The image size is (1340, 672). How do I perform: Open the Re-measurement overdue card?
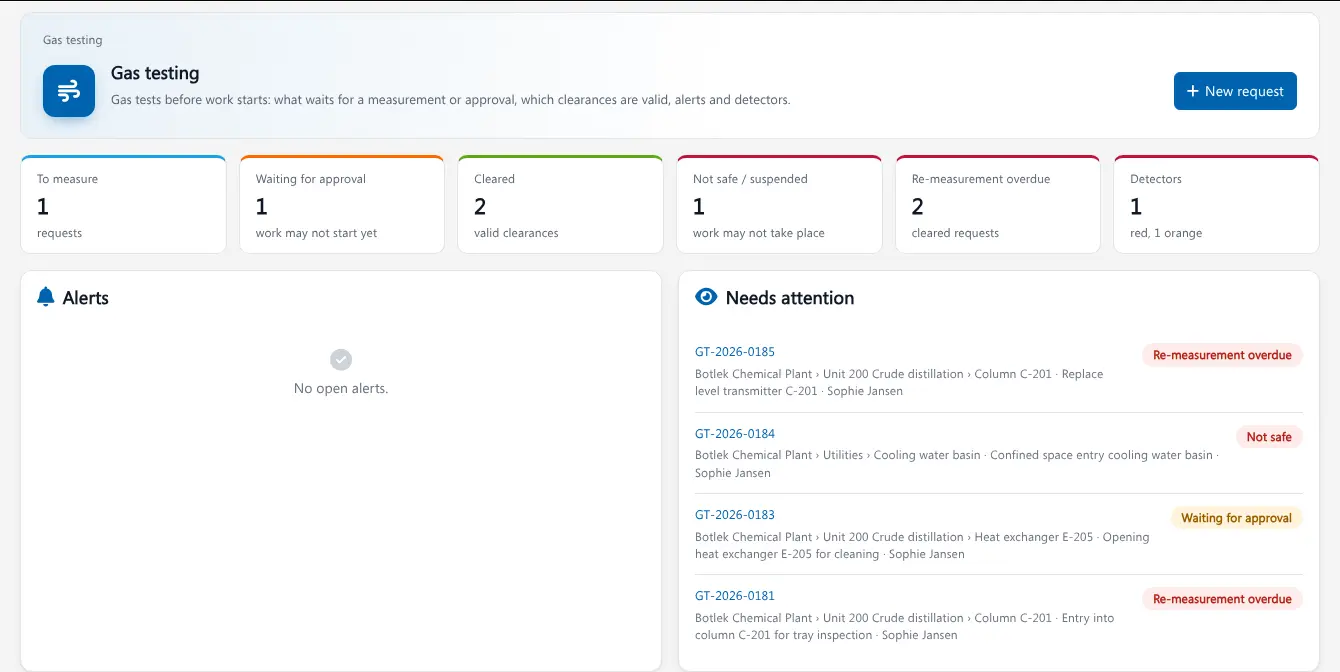click(x=998, y=205)
